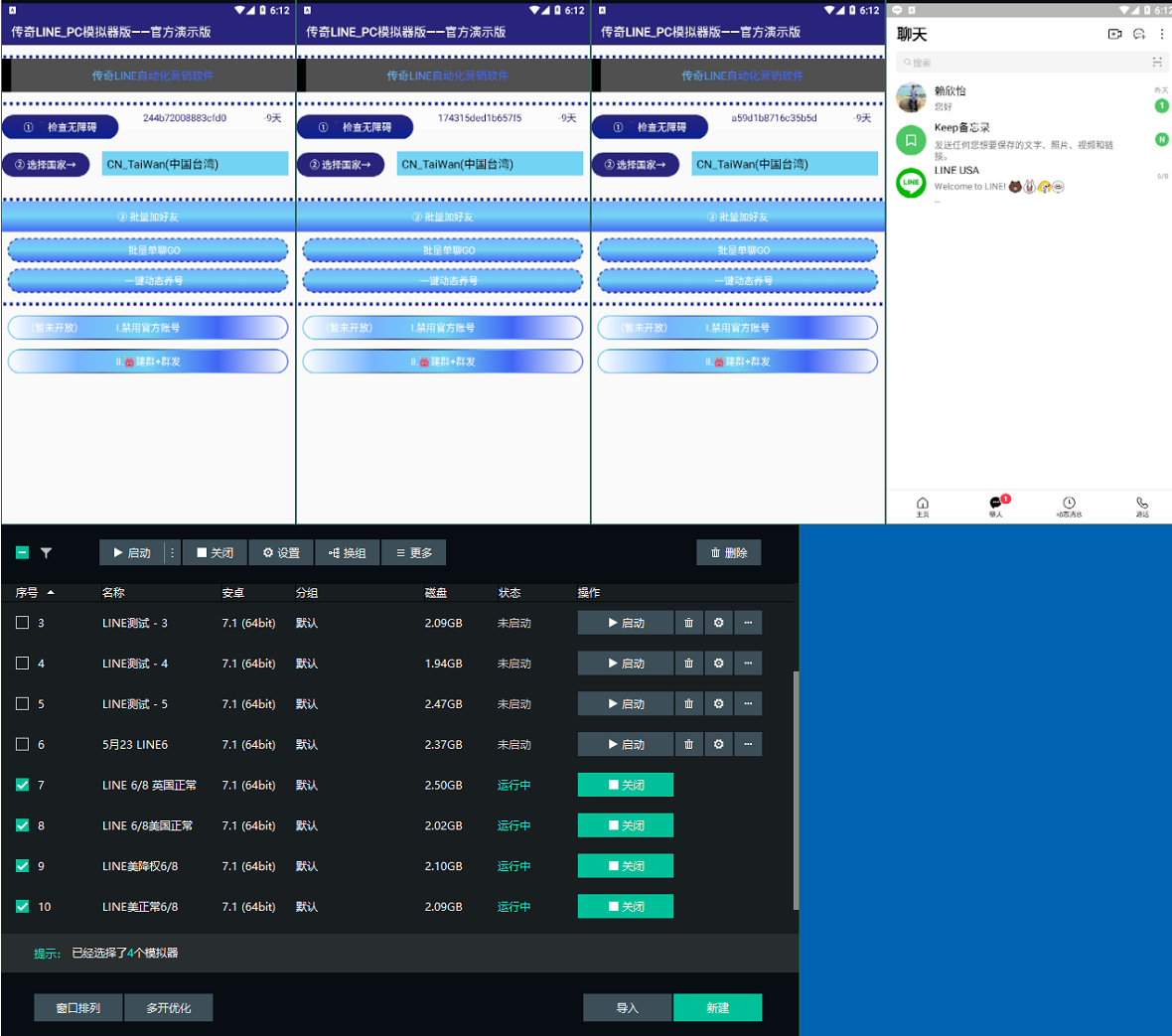
Task: Uncheck the box for LINE 6/8 英国正常
Action: tap(23, 785)
